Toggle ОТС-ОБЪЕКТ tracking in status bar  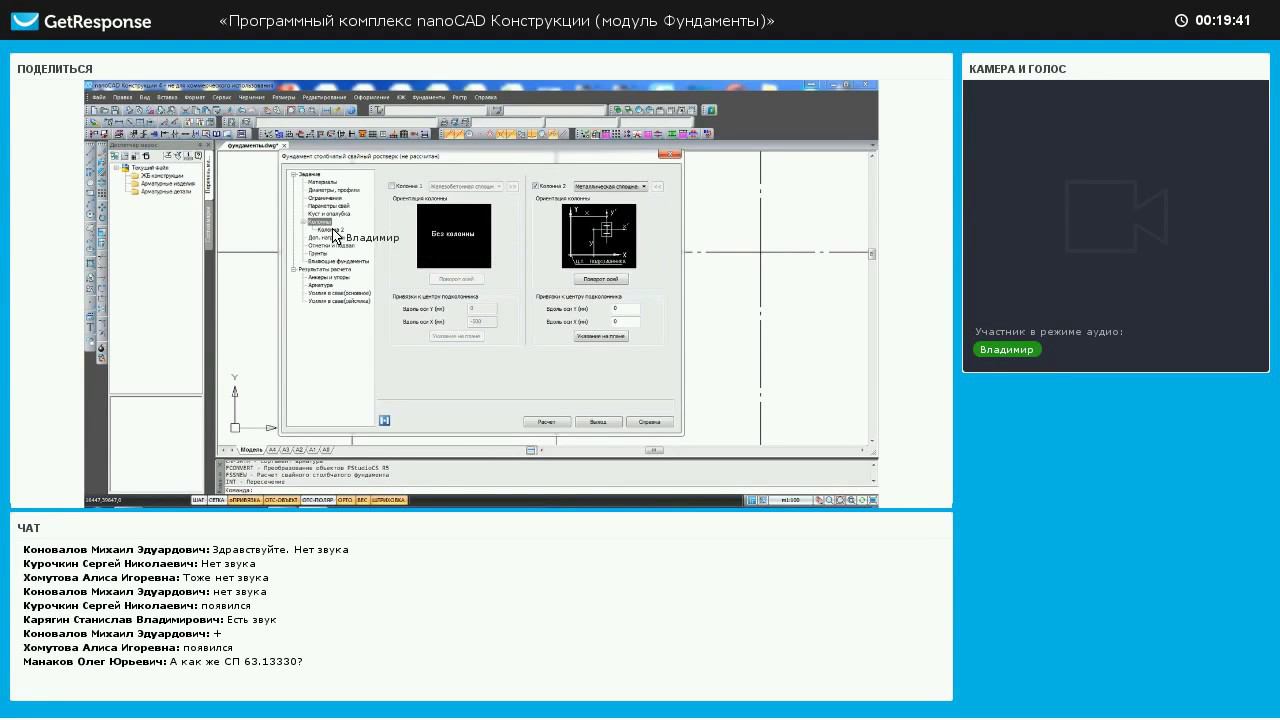(281, 500)
